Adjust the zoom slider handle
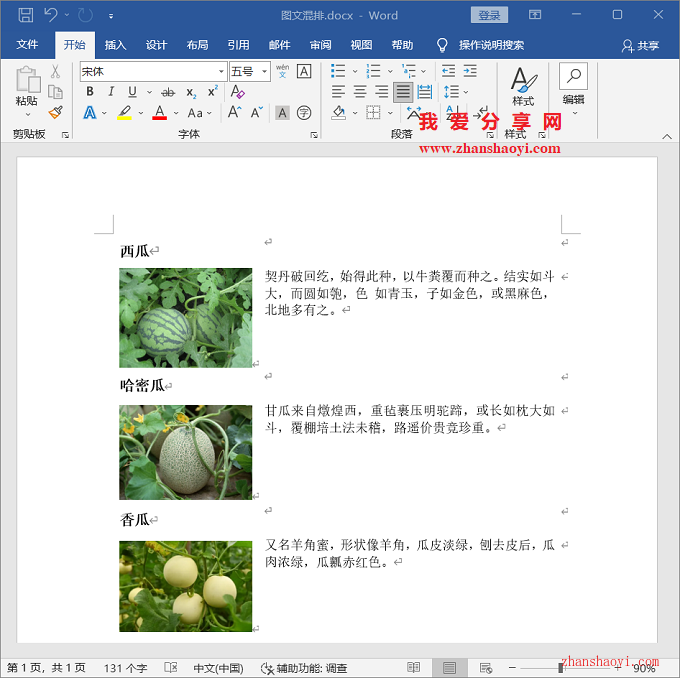Viewport: 680px width, 678px height. [561, 668]
